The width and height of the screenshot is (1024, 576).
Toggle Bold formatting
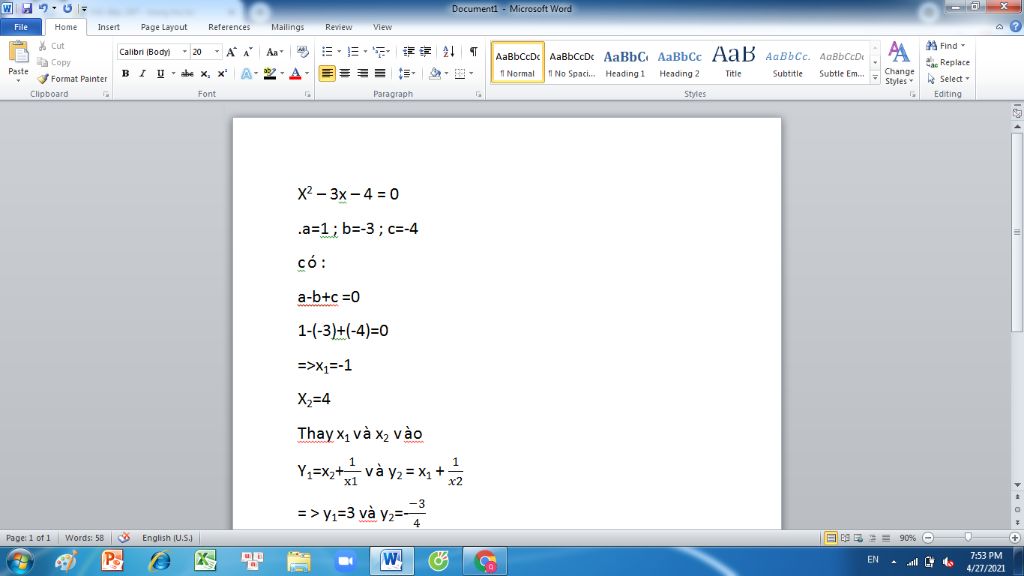(125, 74)
